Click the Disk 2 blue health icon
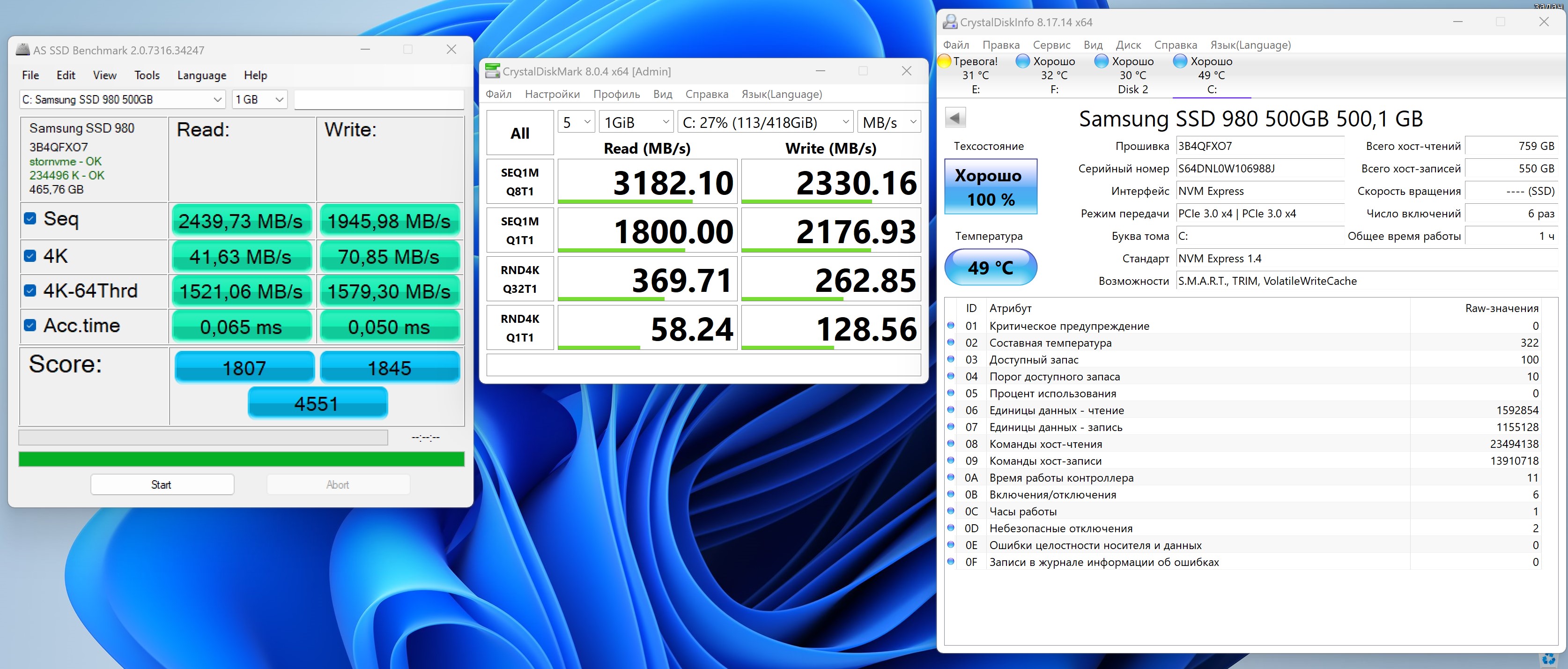The image size is (1568, 669). pyautogui.click(x=1102, y=61)
